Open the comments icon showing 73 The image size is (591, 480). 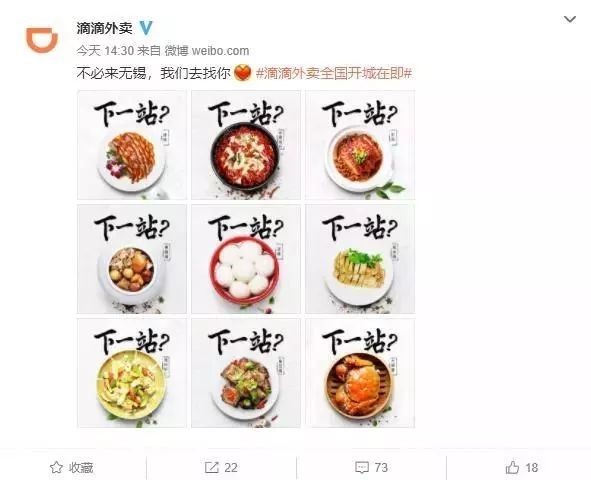[x=362, y=468]
